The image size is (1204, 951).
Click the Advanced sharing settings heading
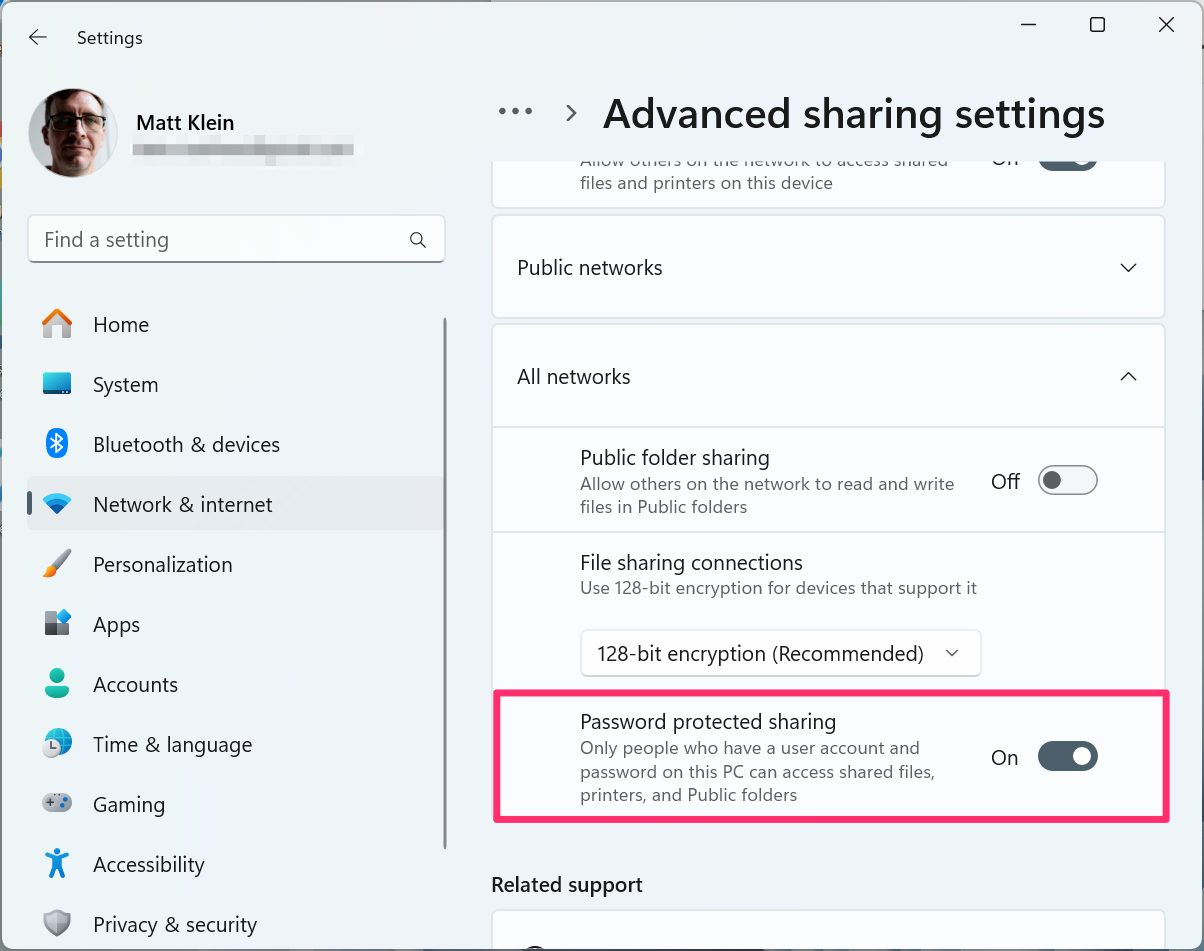[854, 114]
